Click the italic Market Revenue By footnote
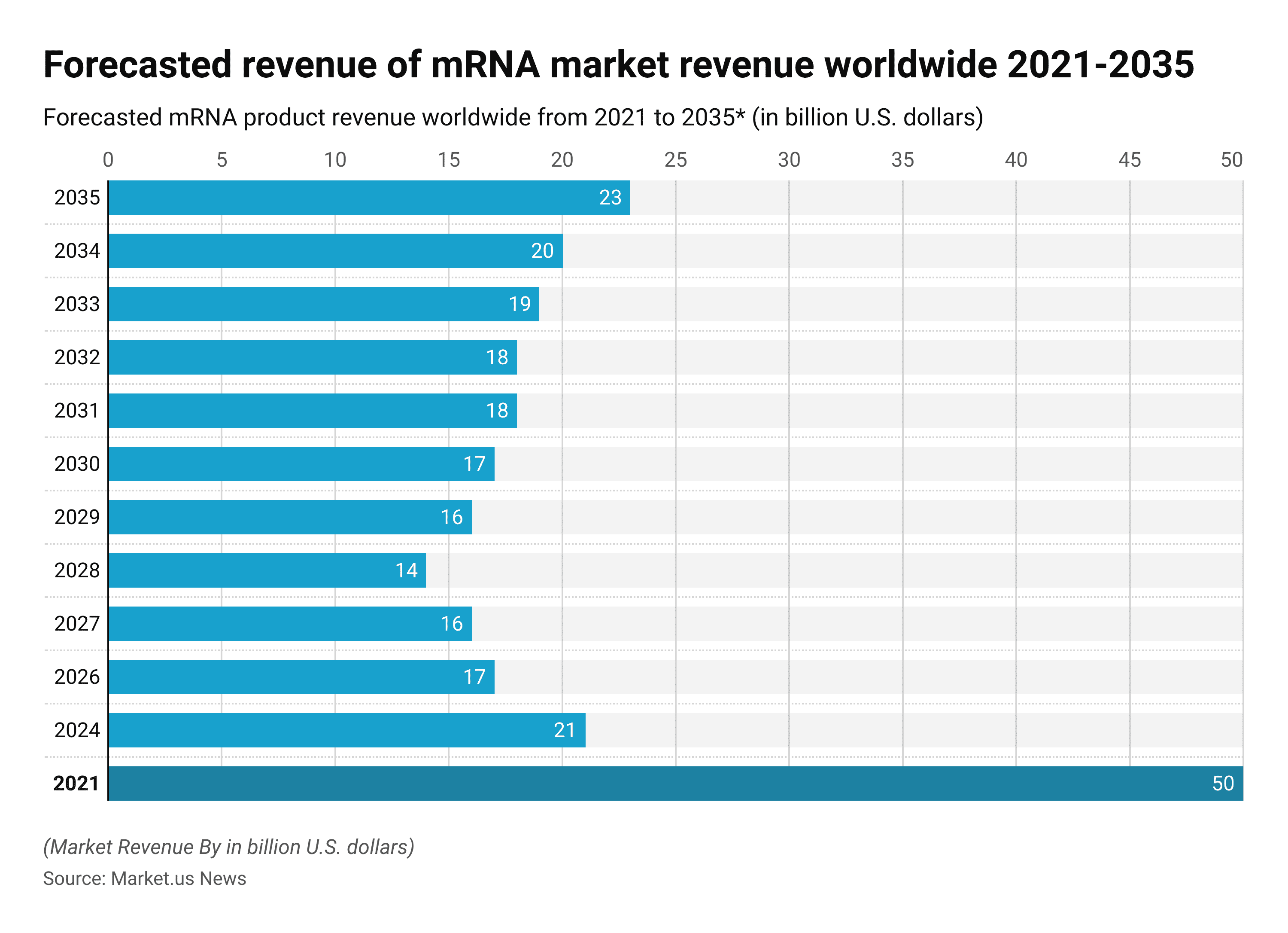This screenshot has width=1288, height=933. point(228,847)
